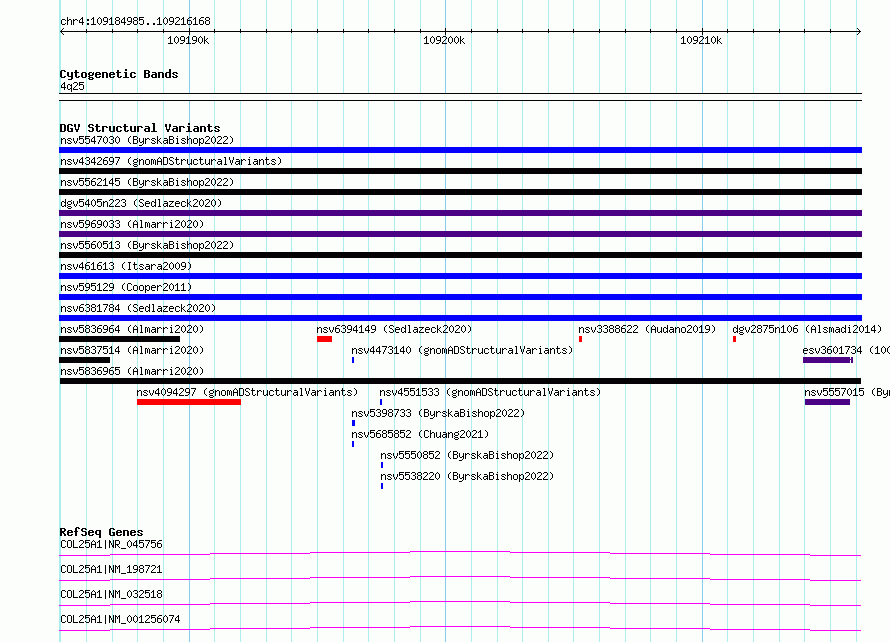
Task: Click the blue bar under nsv6381784
Action: click(460, 318)
